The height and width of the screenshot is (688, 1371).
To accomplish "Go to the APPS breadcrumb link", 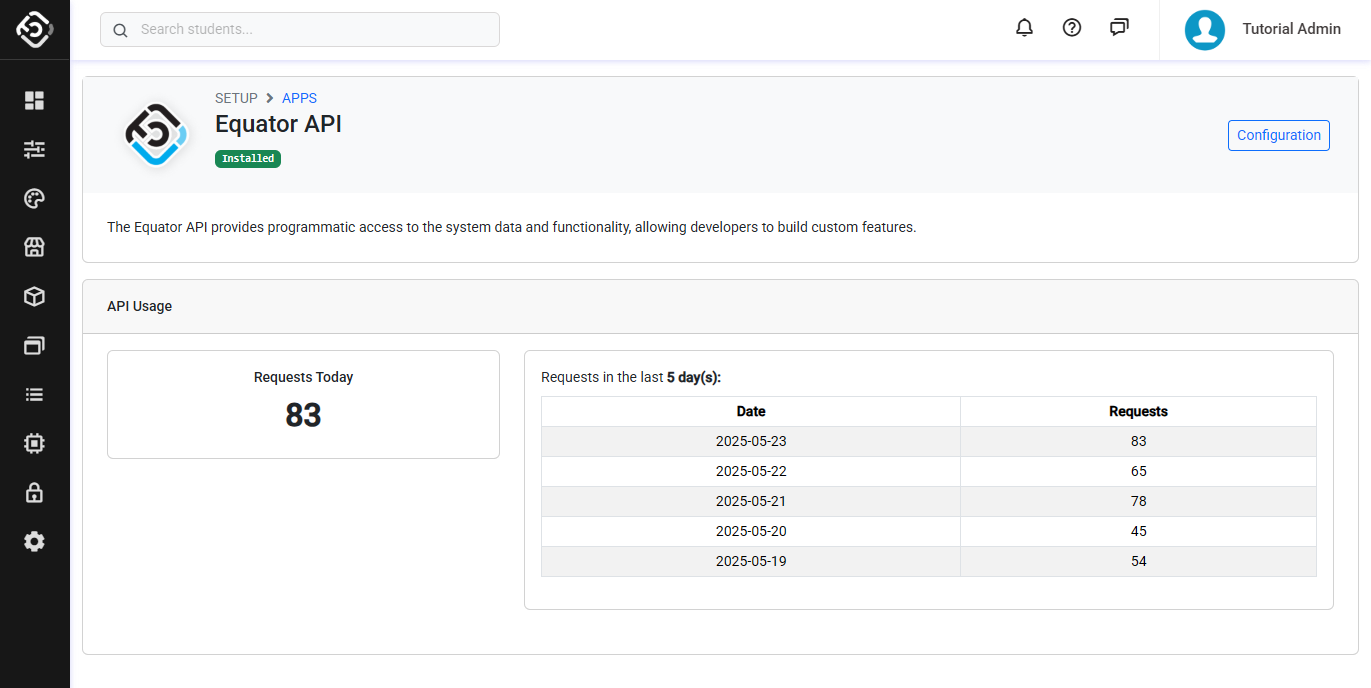I will click(299, 98).
